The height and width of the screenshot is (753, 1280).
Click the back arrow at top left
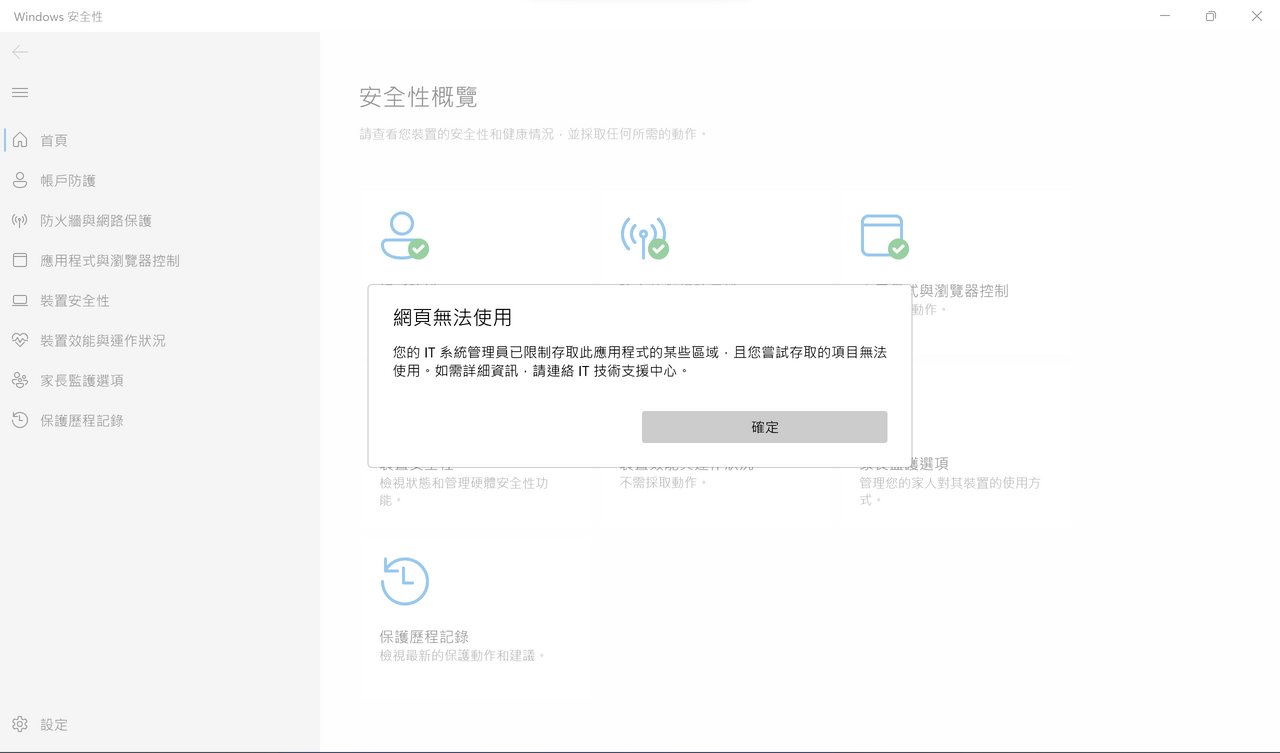coord(19,52)
